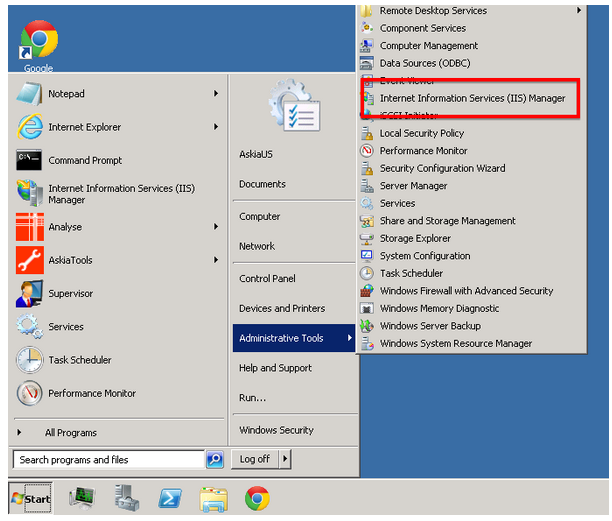Click the System Configuration icon
Image resolution: width=612 pixels, height=521 pixels.
pos(366,256)
